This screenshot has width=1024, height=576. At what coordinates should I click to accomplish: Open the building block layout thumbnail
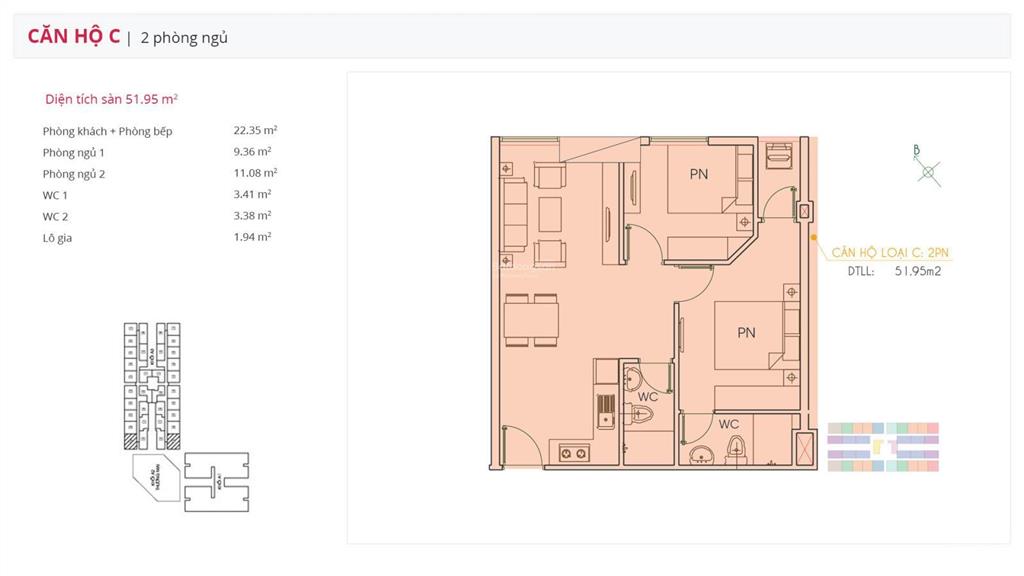tap(184, 415)
